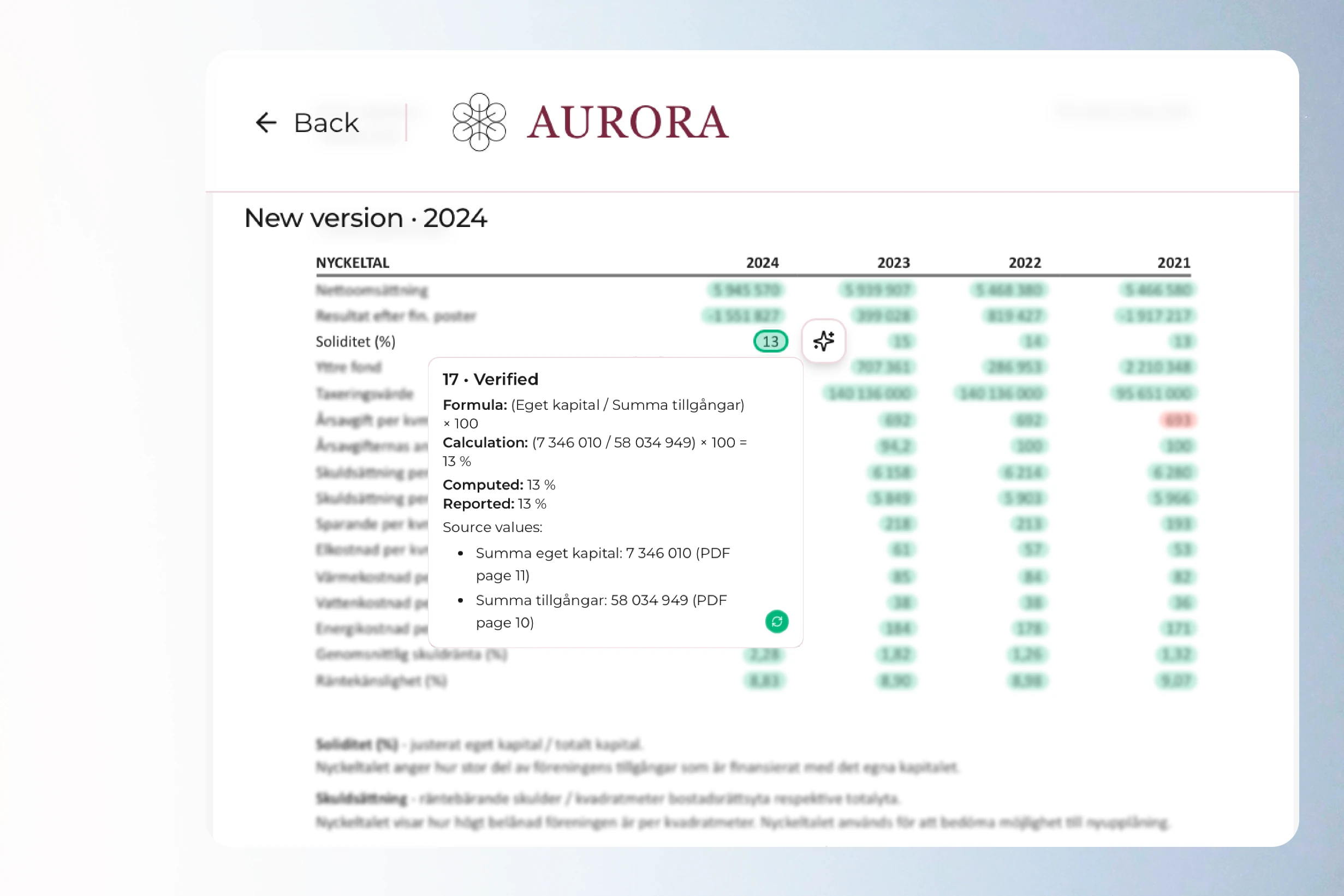The height and width of the screenshot is (896, 1344).
Task: Click the 2023 column header
Action: (x=894, y=263)
